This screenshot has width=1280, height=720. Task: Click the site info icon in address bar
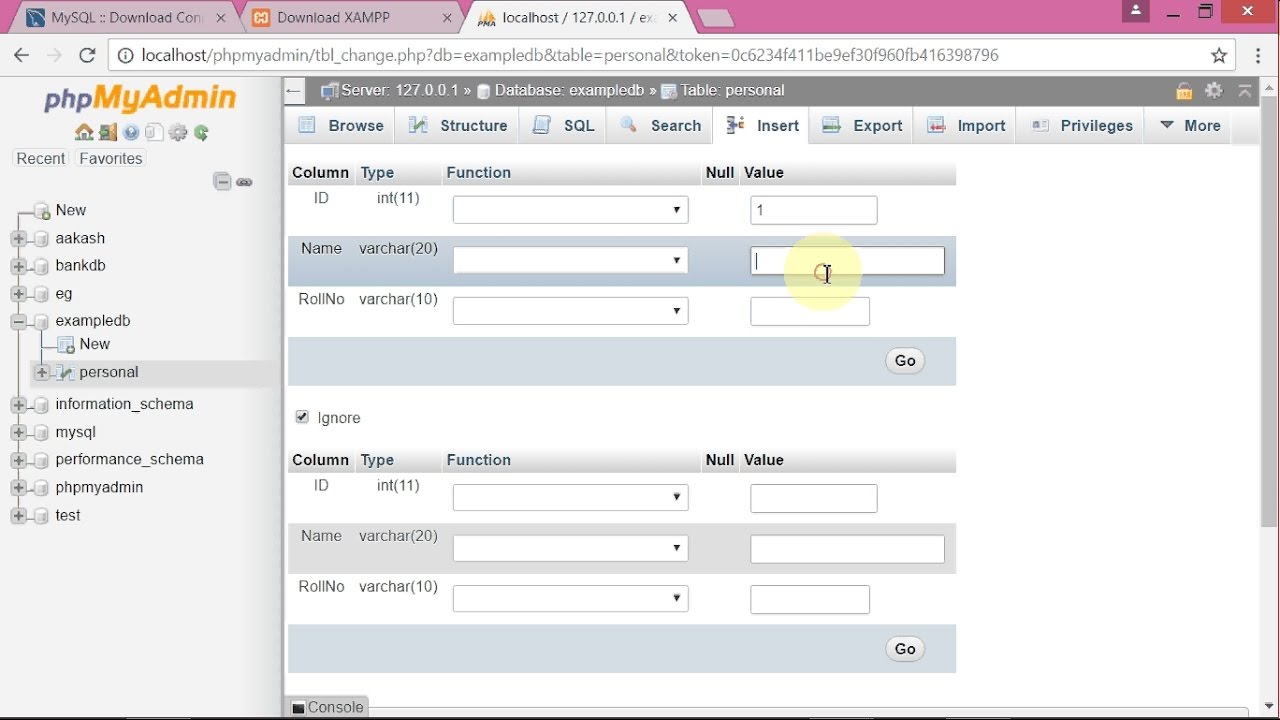coord(125,55)
